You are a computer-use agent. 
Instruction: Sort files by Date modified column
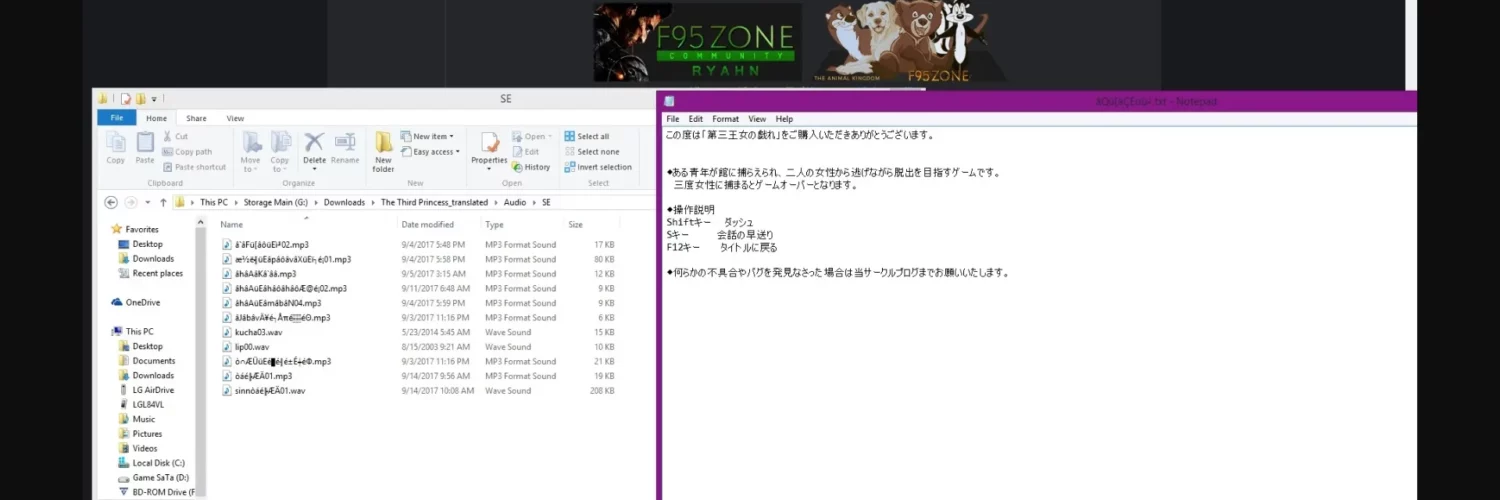coord(429,225)
